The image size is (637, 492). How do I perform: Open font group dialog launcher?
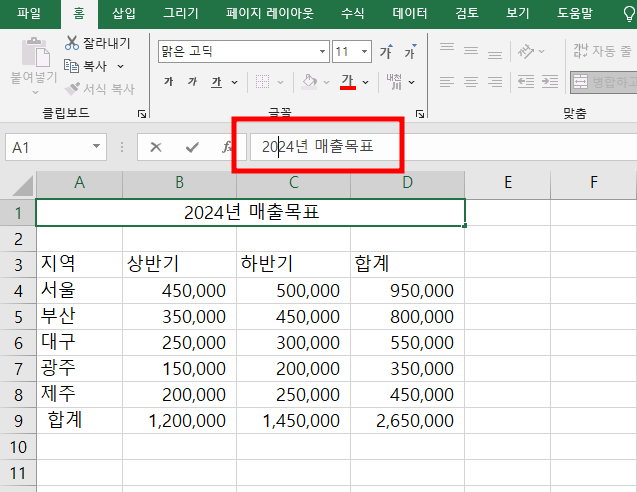point(420,114)
